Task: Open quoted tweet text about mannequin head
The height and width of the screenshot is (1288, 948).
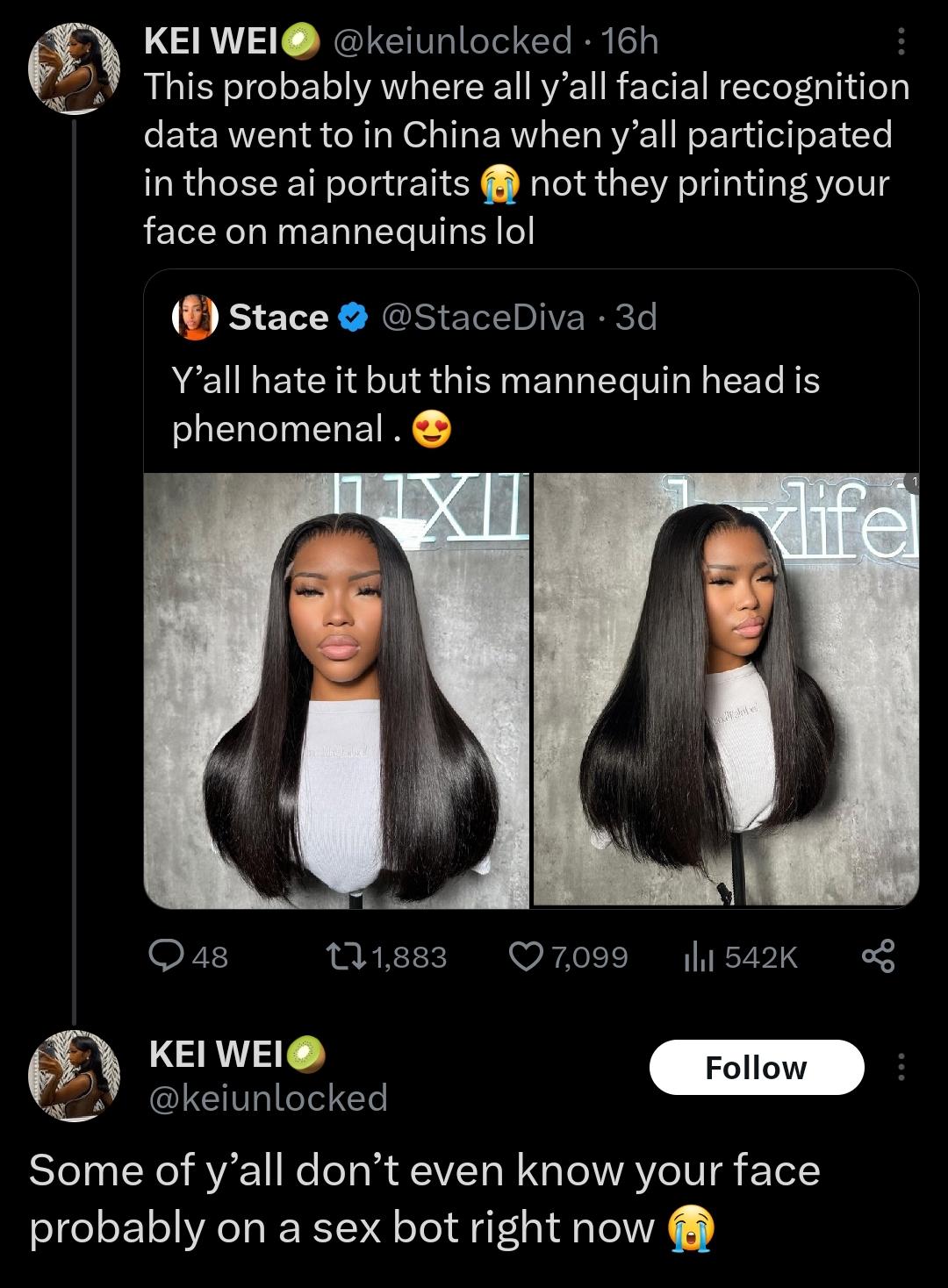Action: [x=495, y=404]
